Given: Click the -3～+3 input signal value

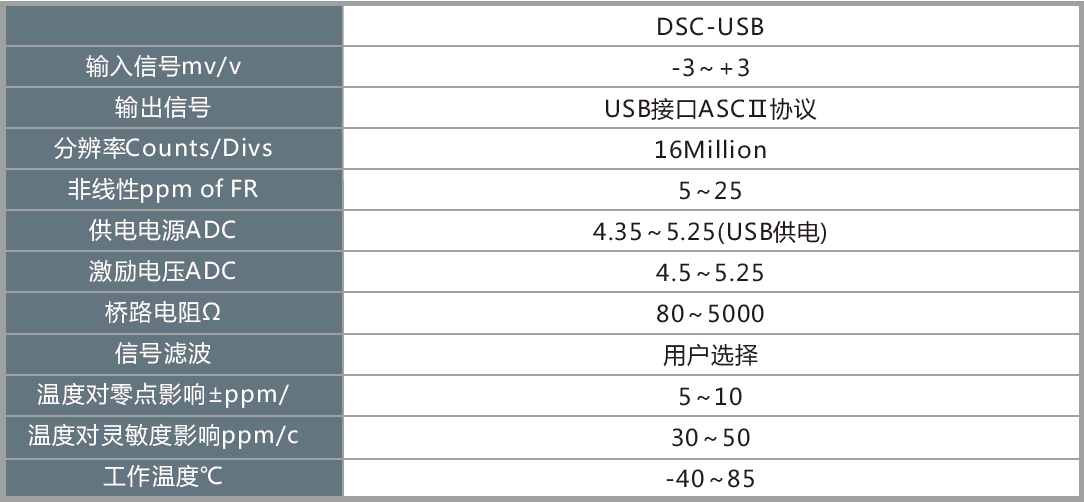Looking at the screenshot, I should coord(710,68).
